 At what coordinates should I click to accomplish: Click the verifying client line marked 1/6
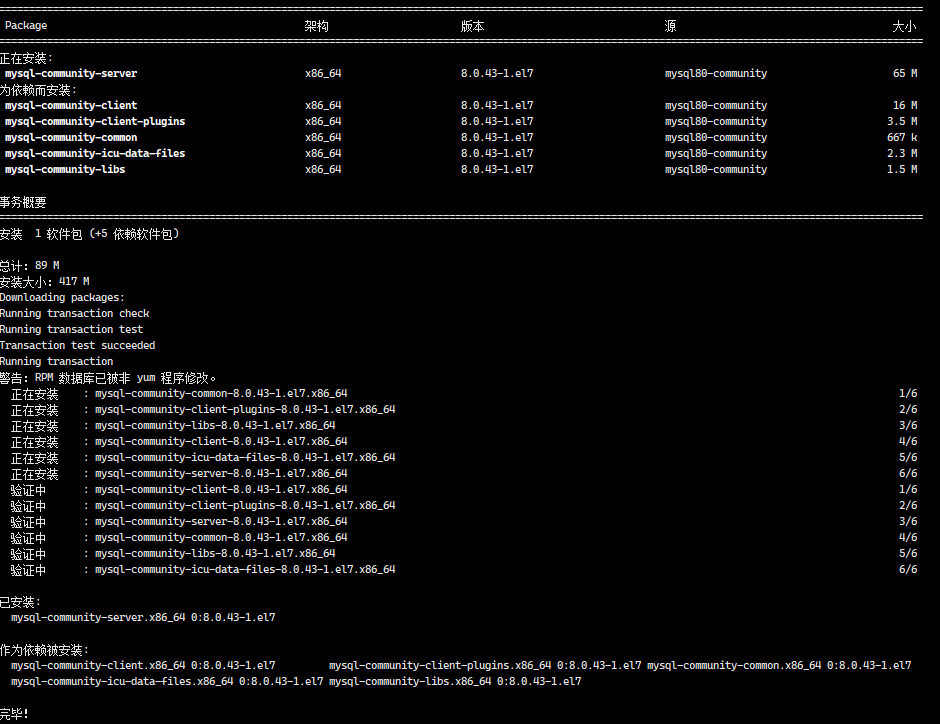click(x=464, y=490)
